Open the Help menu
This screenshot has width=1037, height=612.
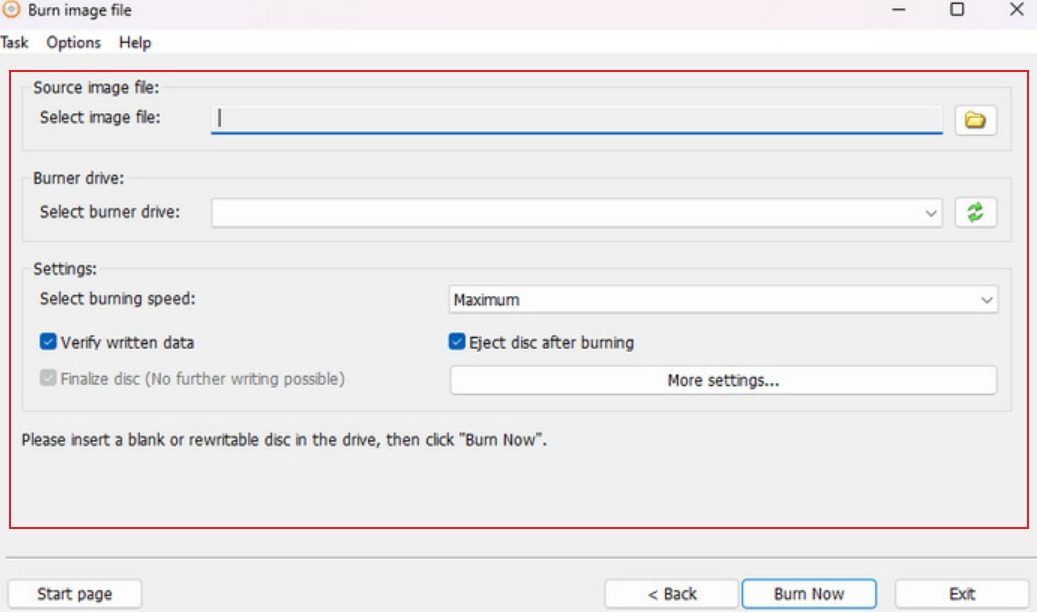click(134, 42)
